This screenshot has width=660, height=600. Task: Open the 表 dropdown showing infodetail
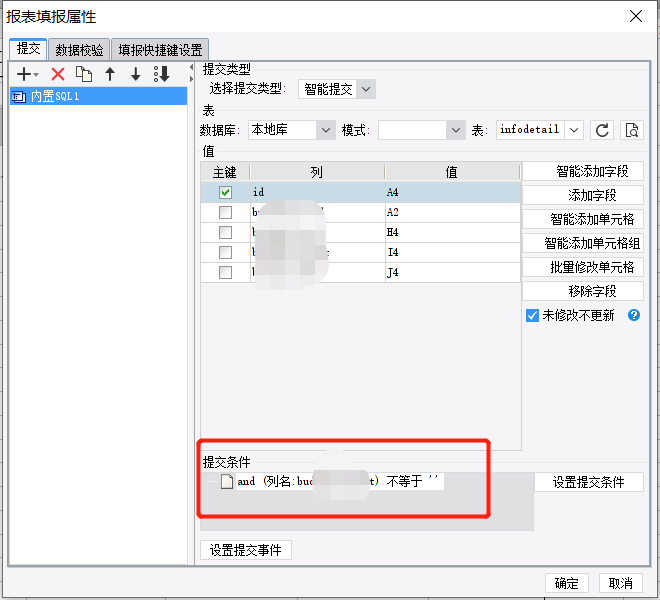(x=574, y=130)
